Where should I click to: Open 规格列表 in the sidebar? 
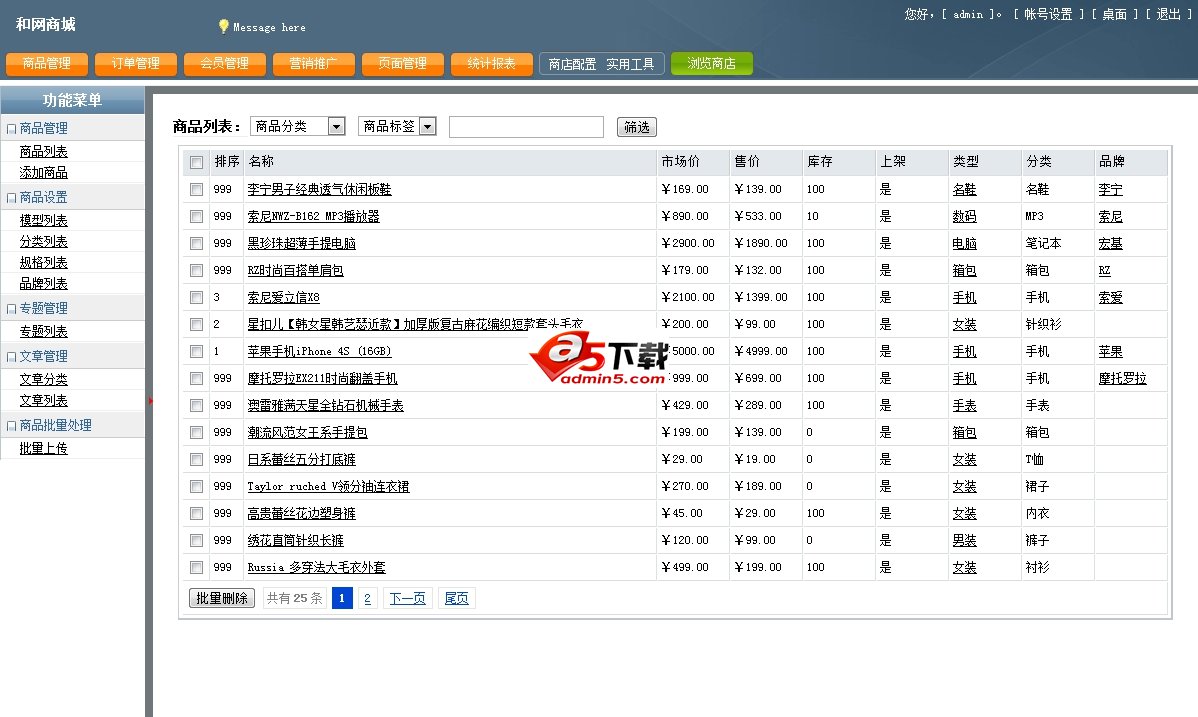click(x=44, y=262)
